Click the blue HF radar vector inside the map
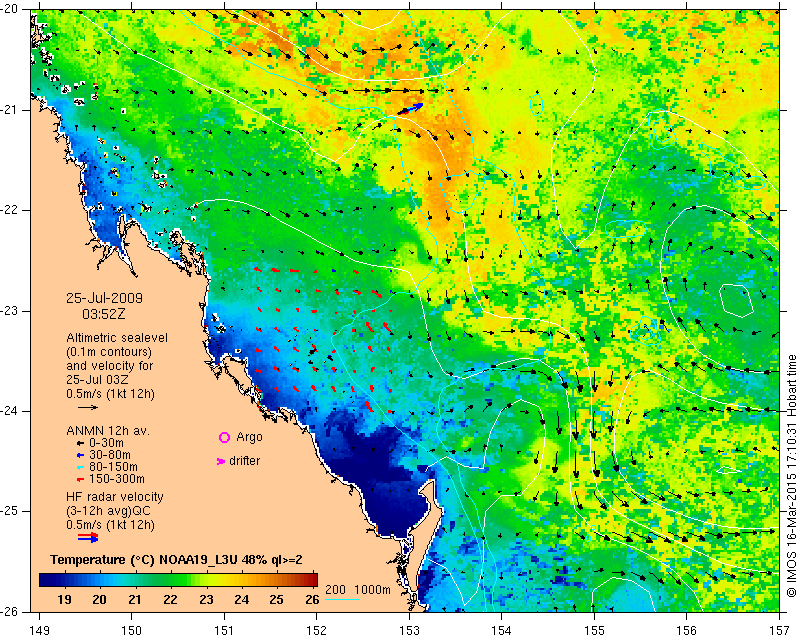The image size is (800, 640). [410, 109]
